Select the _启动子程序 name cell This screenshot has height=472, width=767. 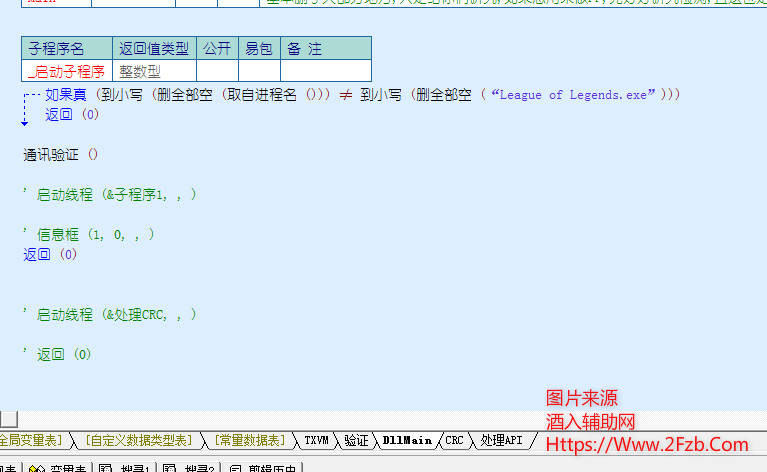click(x=67, y=71)
